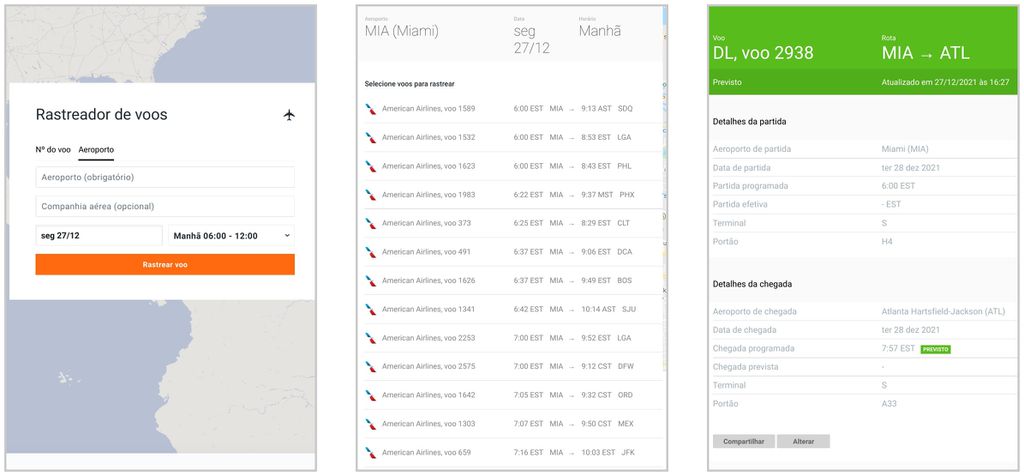Click the 10:14 AST arrival time
This screenshot has width=1024, height=476.
coord(598,309)
